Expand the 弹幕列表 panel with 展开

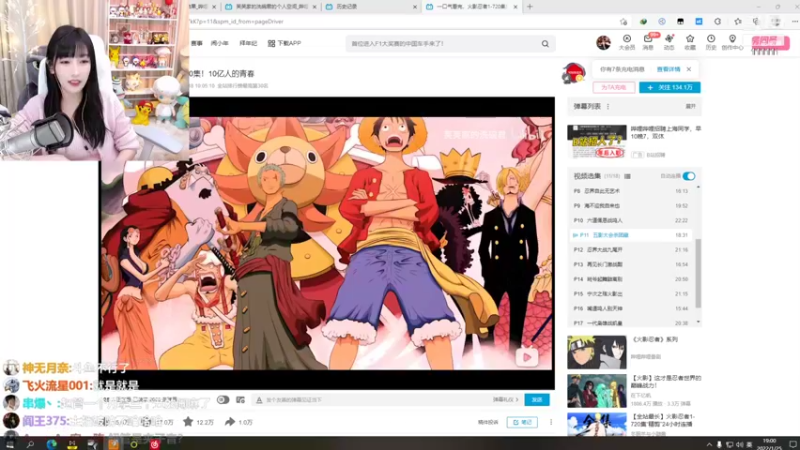click(x=690, y=107)
